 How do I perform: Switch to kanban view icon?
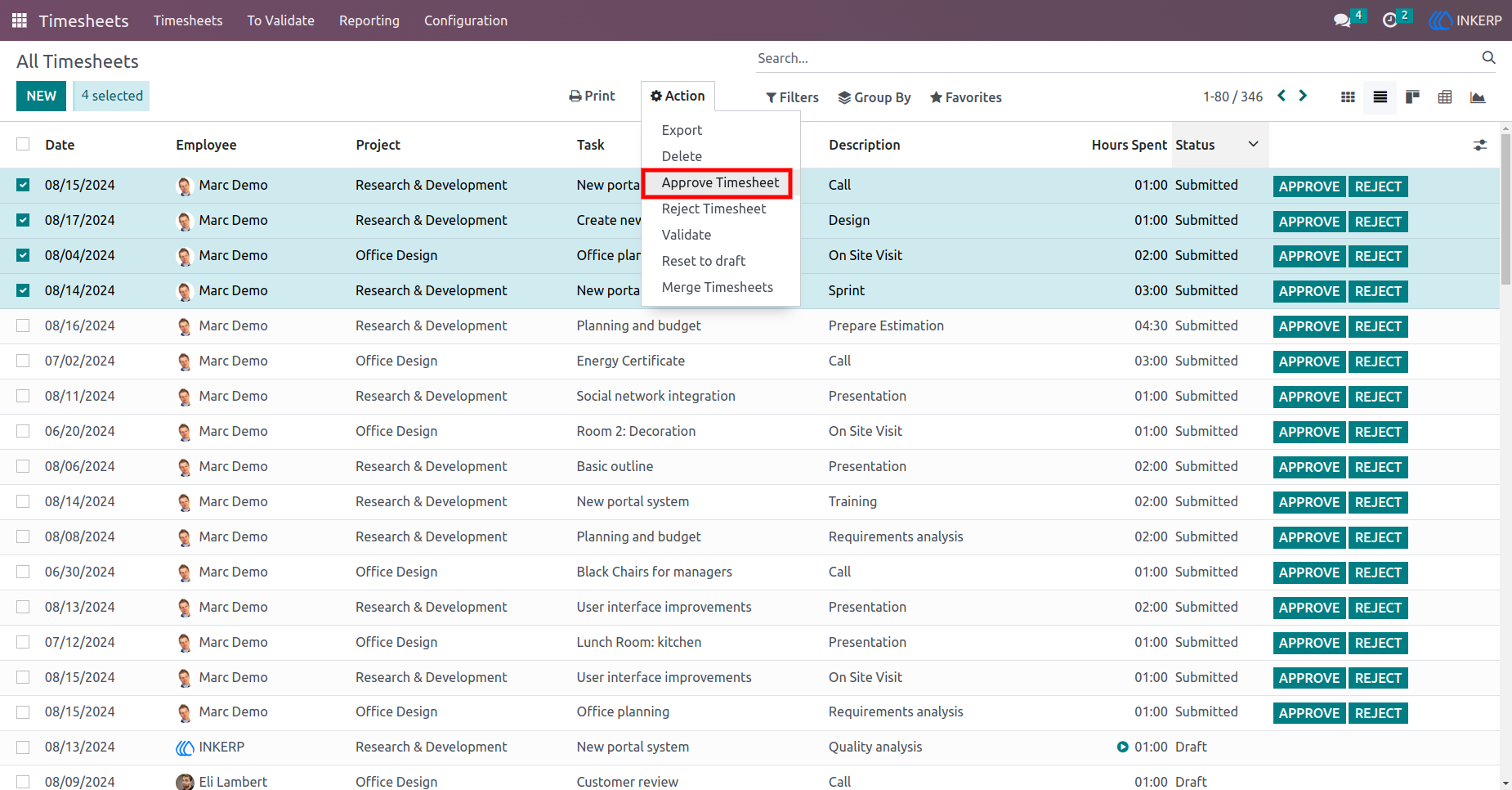coord(1348,97)
